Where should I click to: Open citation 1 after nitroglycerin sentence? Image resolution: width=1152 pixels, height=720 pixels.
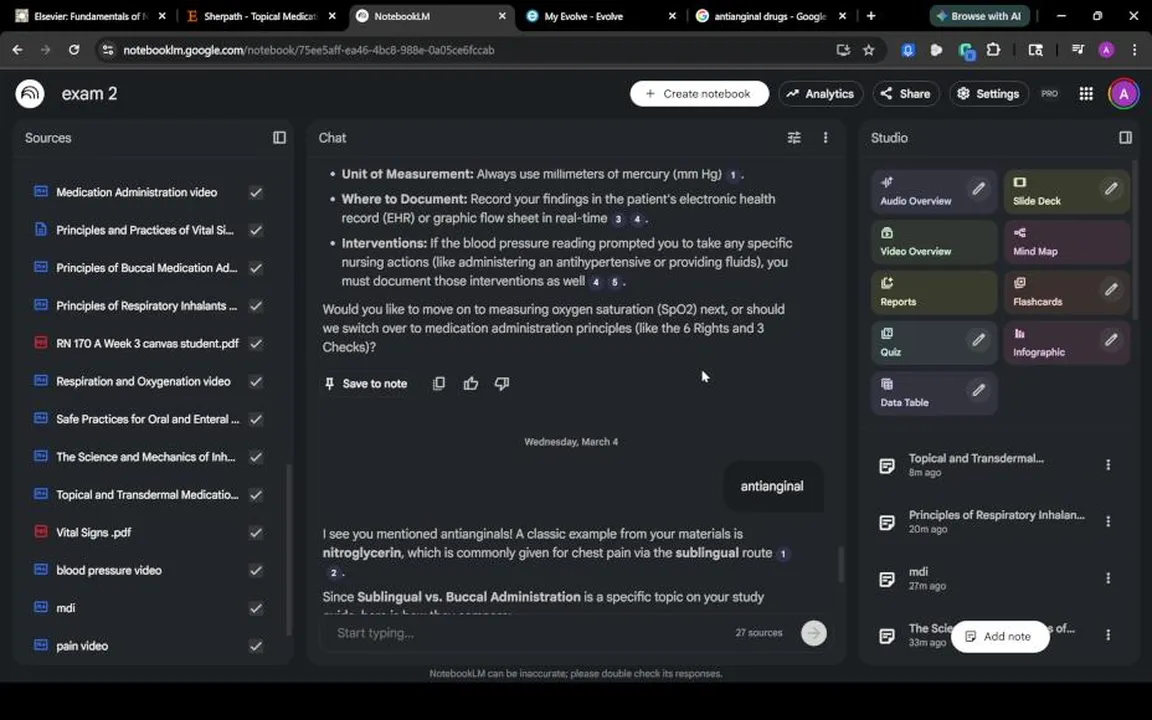pyautogui.click(x=782, y=553)
